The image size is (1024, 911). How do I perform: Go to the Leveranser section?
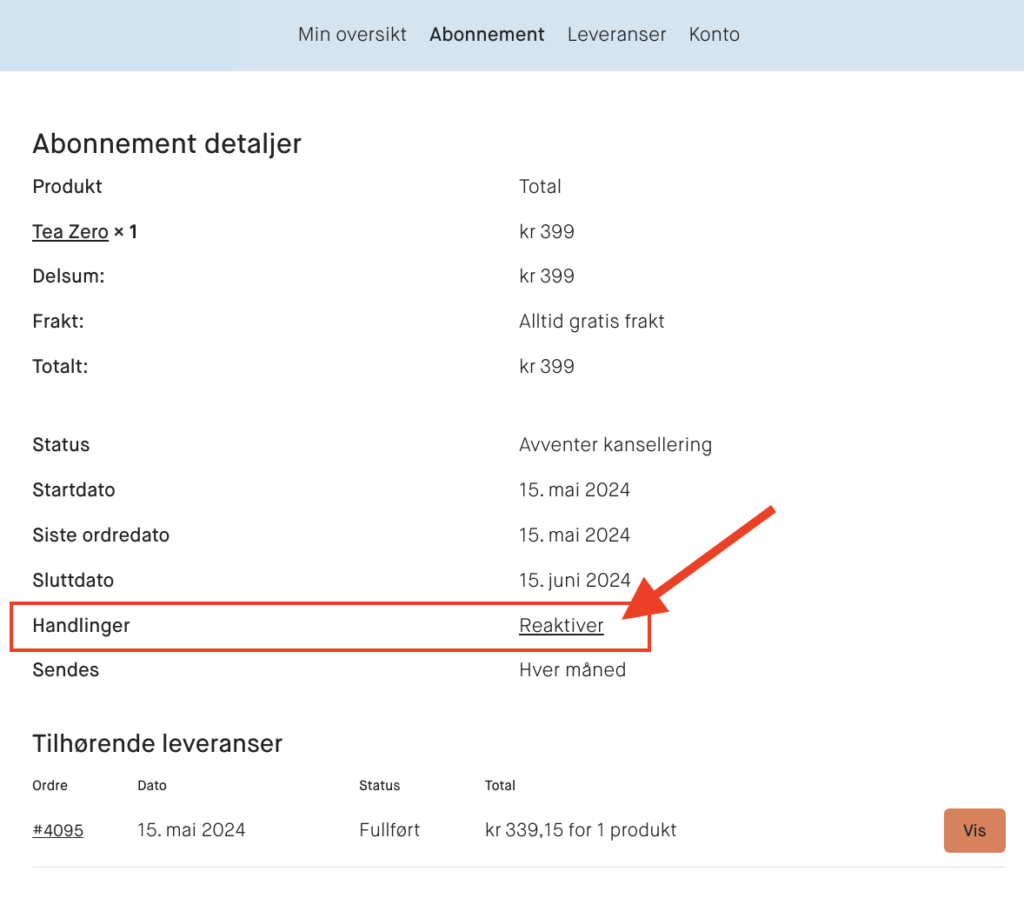coord(616,34)
